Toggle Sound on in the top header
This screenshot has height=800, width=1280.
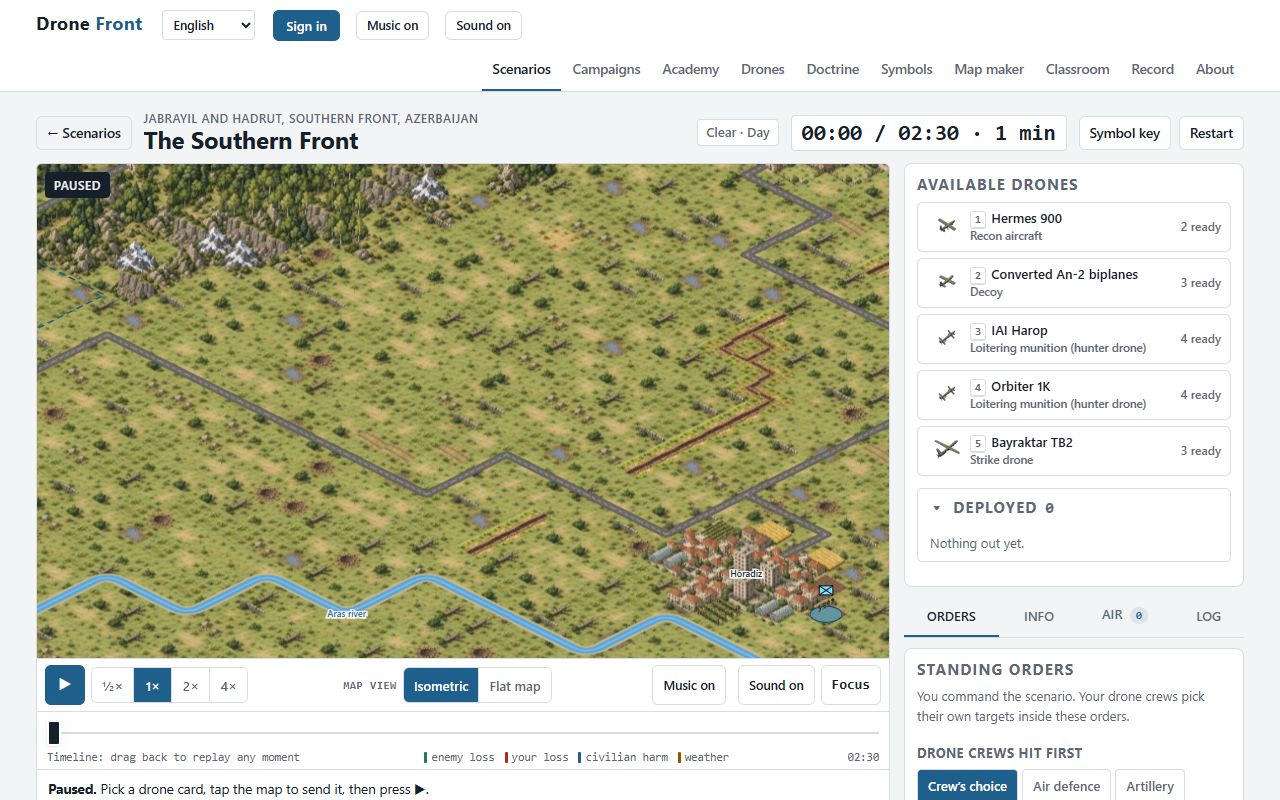pyautogui.click(x=483, y=26)
